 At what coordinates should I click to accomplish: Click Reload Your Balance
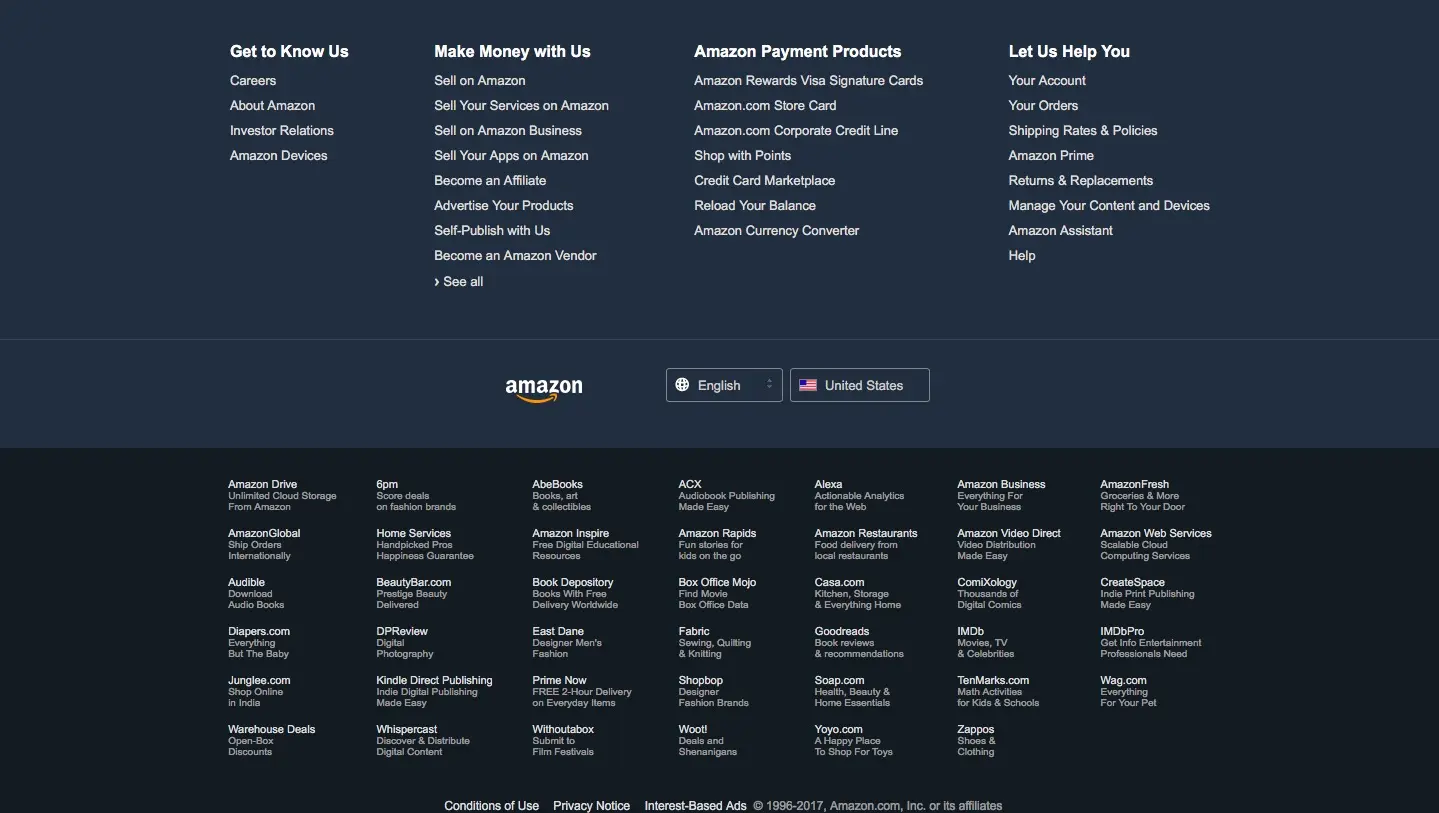pyautogui.click(x=755, y=206)
